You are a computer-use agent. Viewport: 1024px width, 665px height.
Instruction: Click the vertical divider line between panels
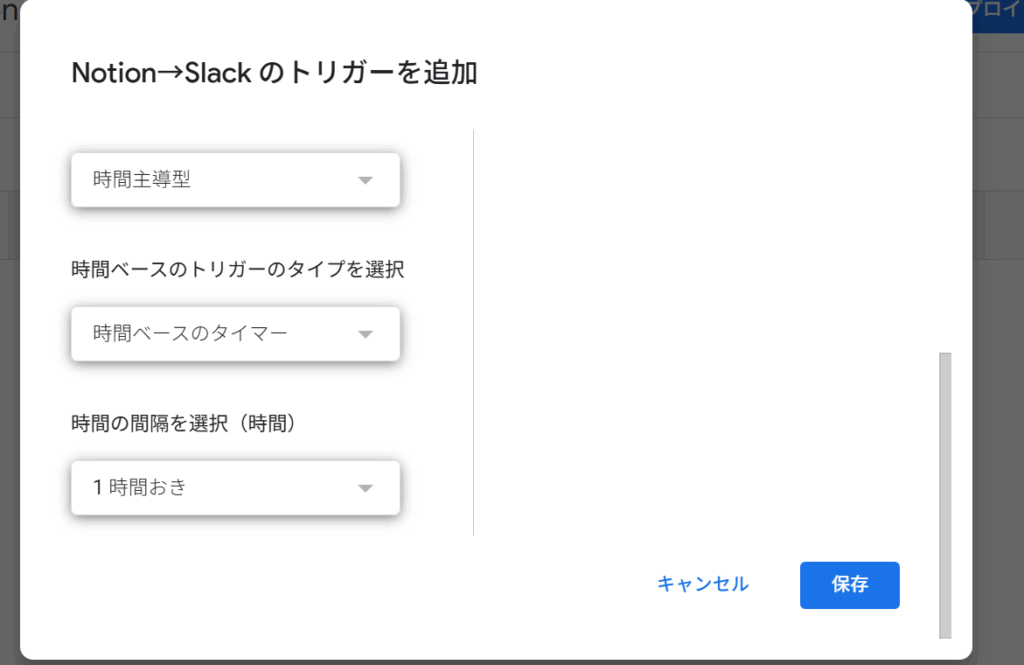pos(473,332)
